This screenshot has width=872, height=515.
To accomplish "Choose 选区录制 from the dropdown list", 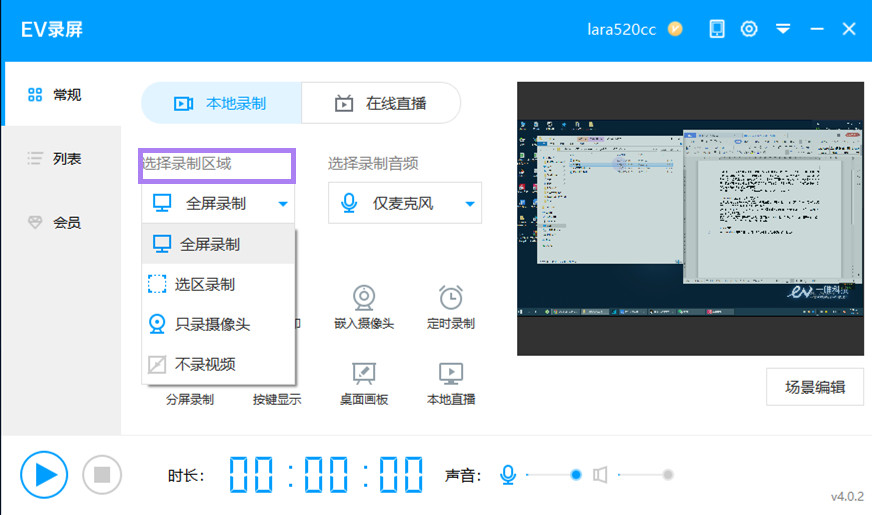I will pos(218,284).
